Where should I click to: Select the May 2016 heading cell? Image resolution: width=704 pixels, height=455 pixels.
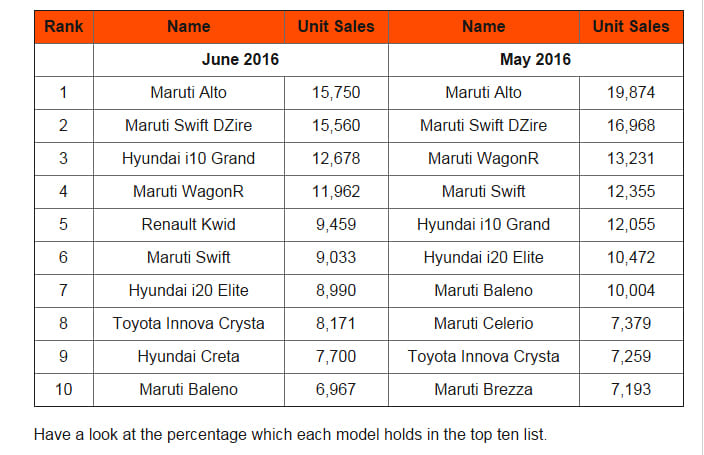pos(536,60)
